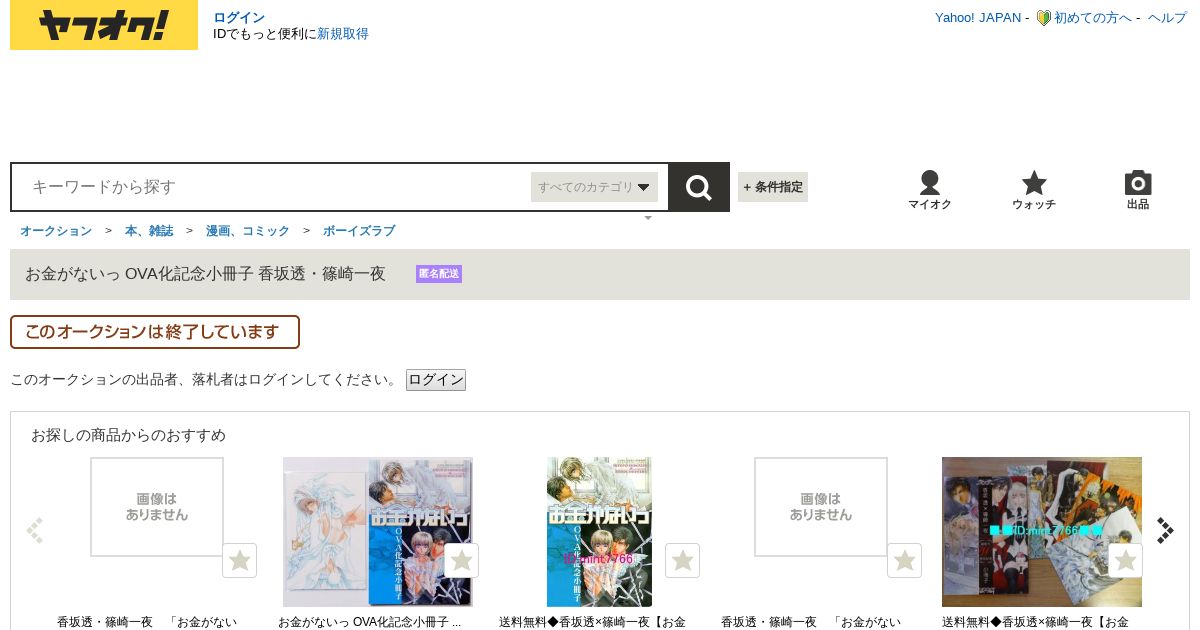1200x630 pixels.
Task: Open the third item cover thumbnail
Action: click(599, 532)
